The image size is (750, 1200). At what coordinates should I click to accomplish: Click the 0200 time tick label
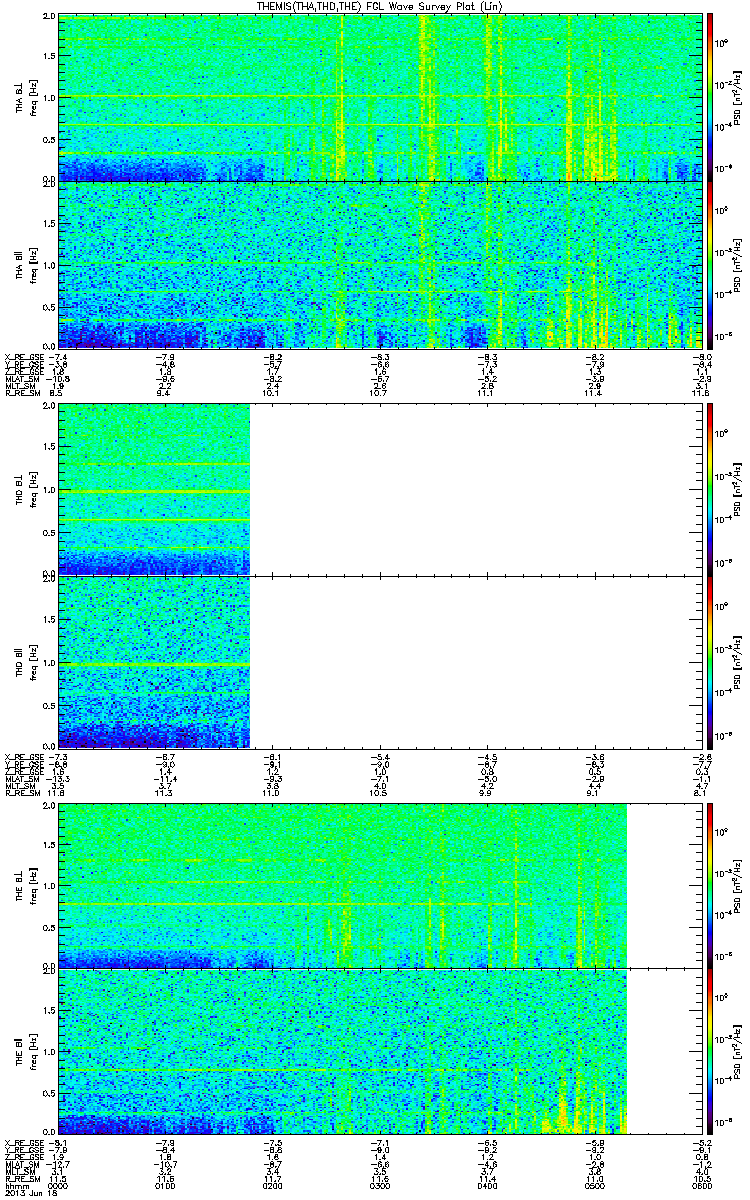tap(273, 1187)
